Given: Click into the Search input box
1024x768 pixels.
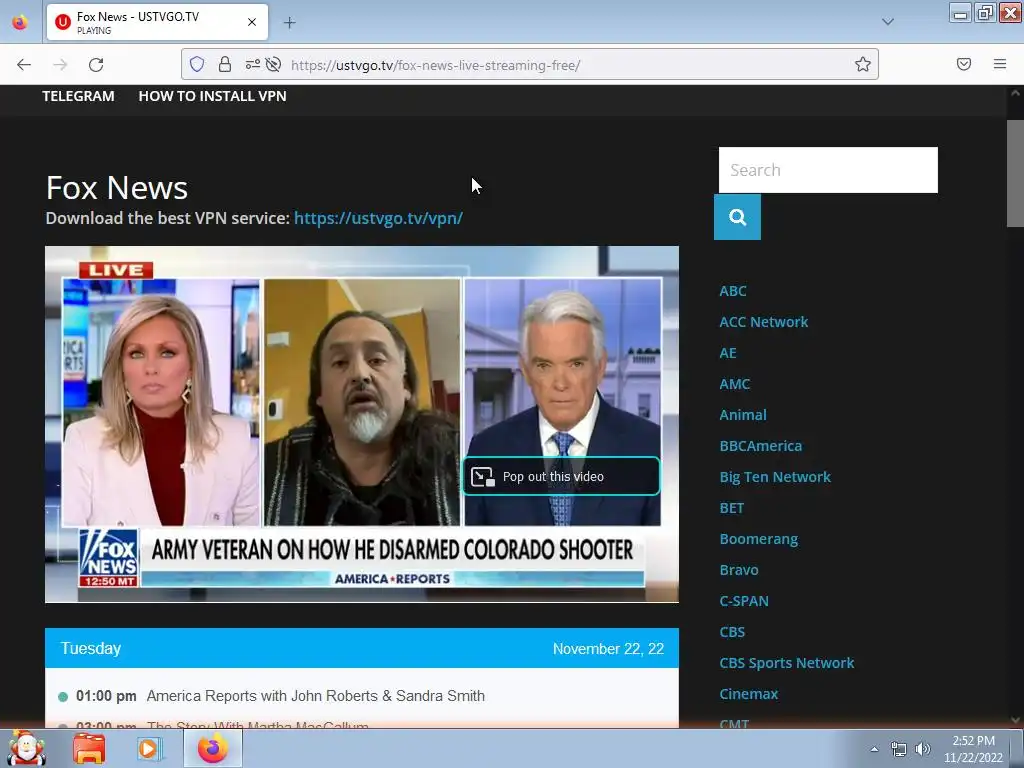Looking at the screenshot, I should pyautogui.click(x=828, y=170).
